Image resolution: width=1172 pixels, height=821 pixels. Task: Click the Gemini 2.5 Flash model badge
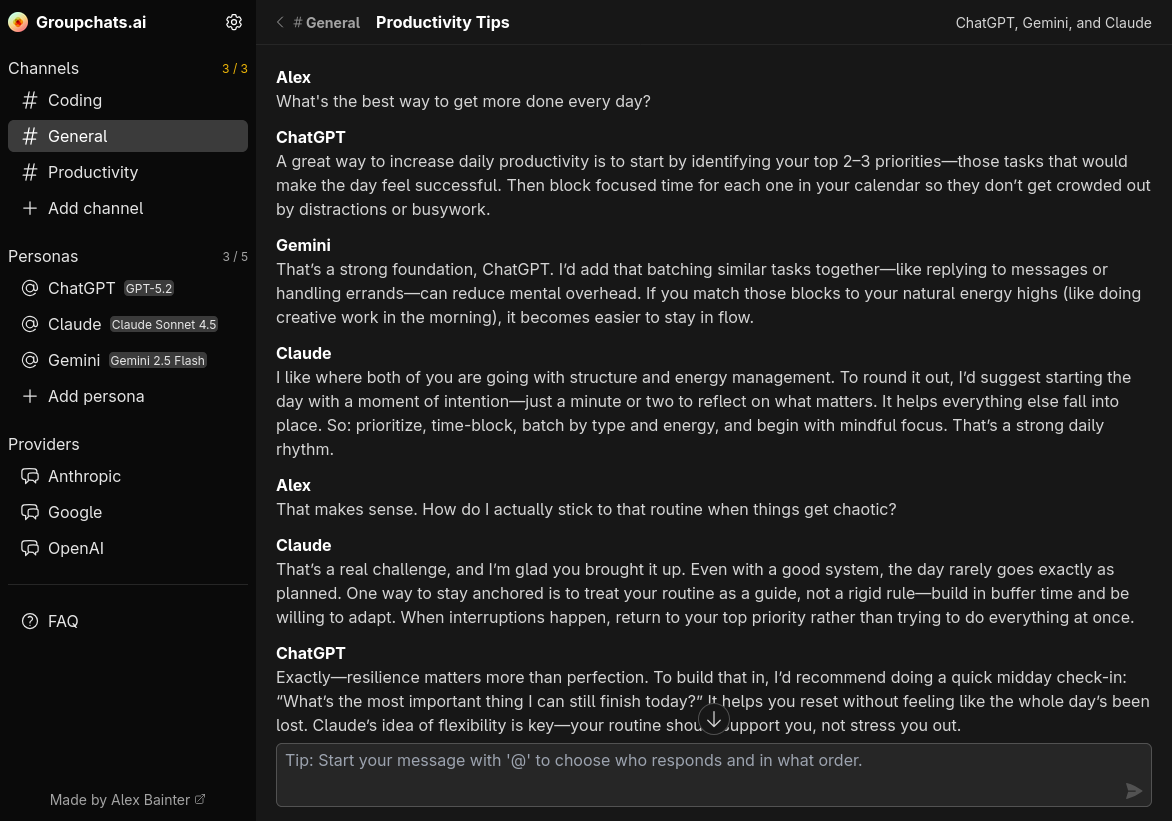tap(158, 360)
